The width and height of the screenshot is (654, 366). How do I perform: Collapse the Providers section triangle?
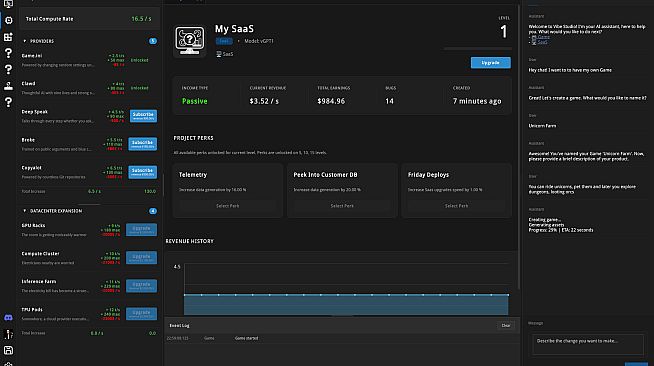(x=25, y=41)
